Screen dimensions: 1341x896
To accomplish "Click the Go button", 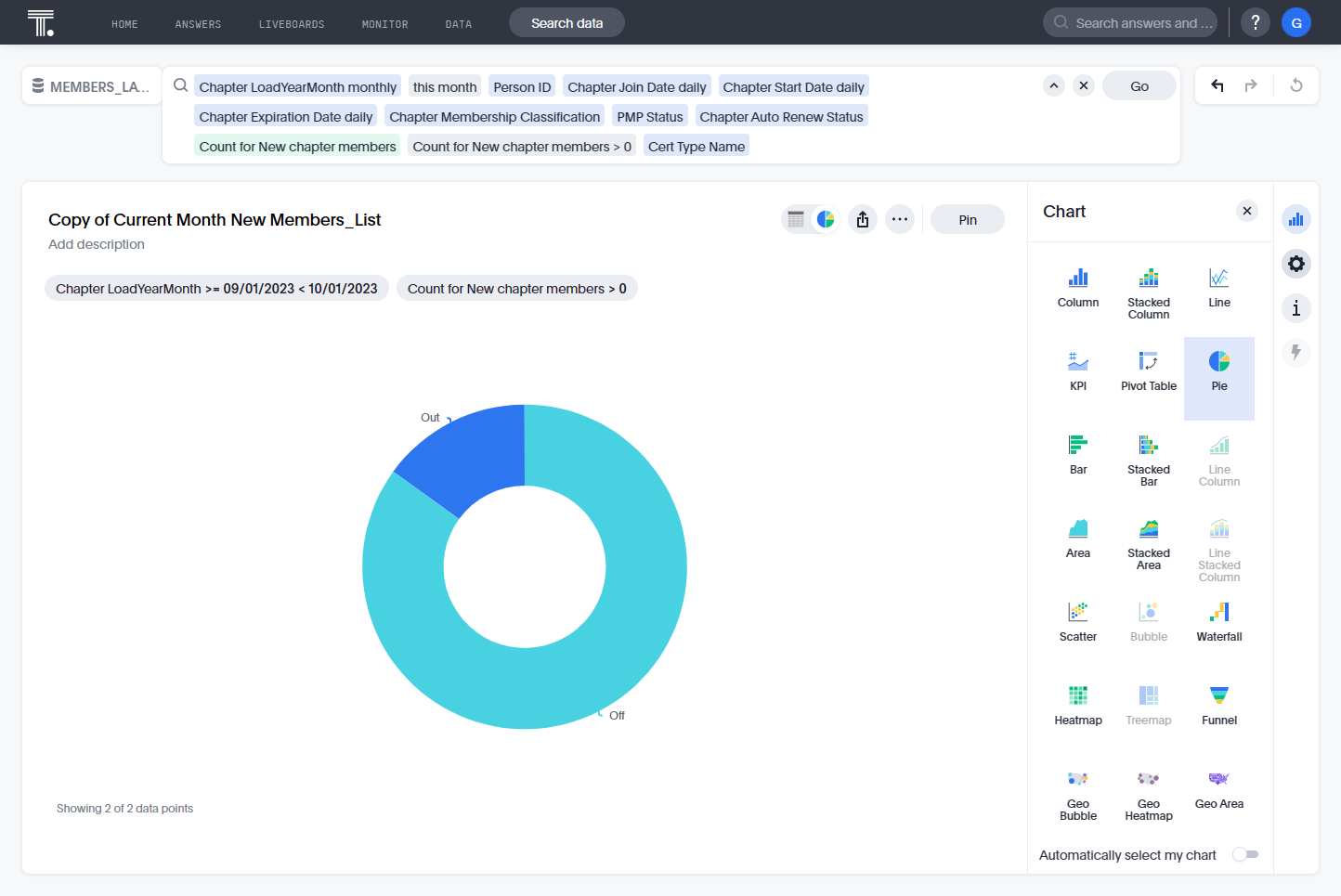I will pyautogui.click(x=1139, y=85).
